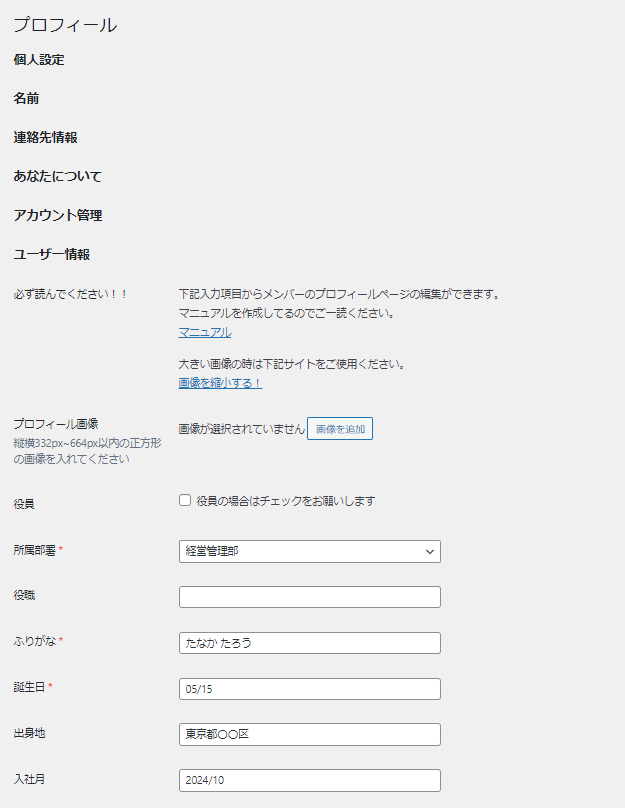Click the 連絡先情報 section heading
Screen dimensions: 625x808
click(45, 138)
